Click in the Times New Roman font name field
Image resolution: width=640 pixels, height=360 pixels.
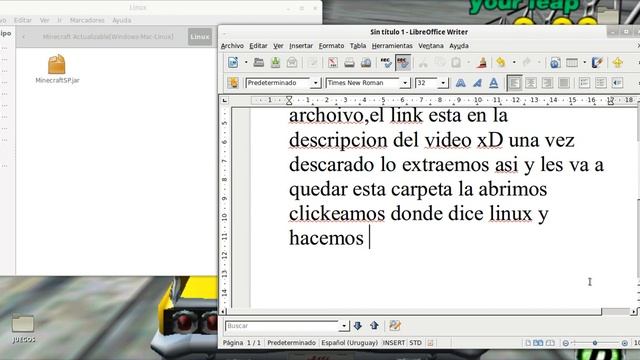click(364, 83)
